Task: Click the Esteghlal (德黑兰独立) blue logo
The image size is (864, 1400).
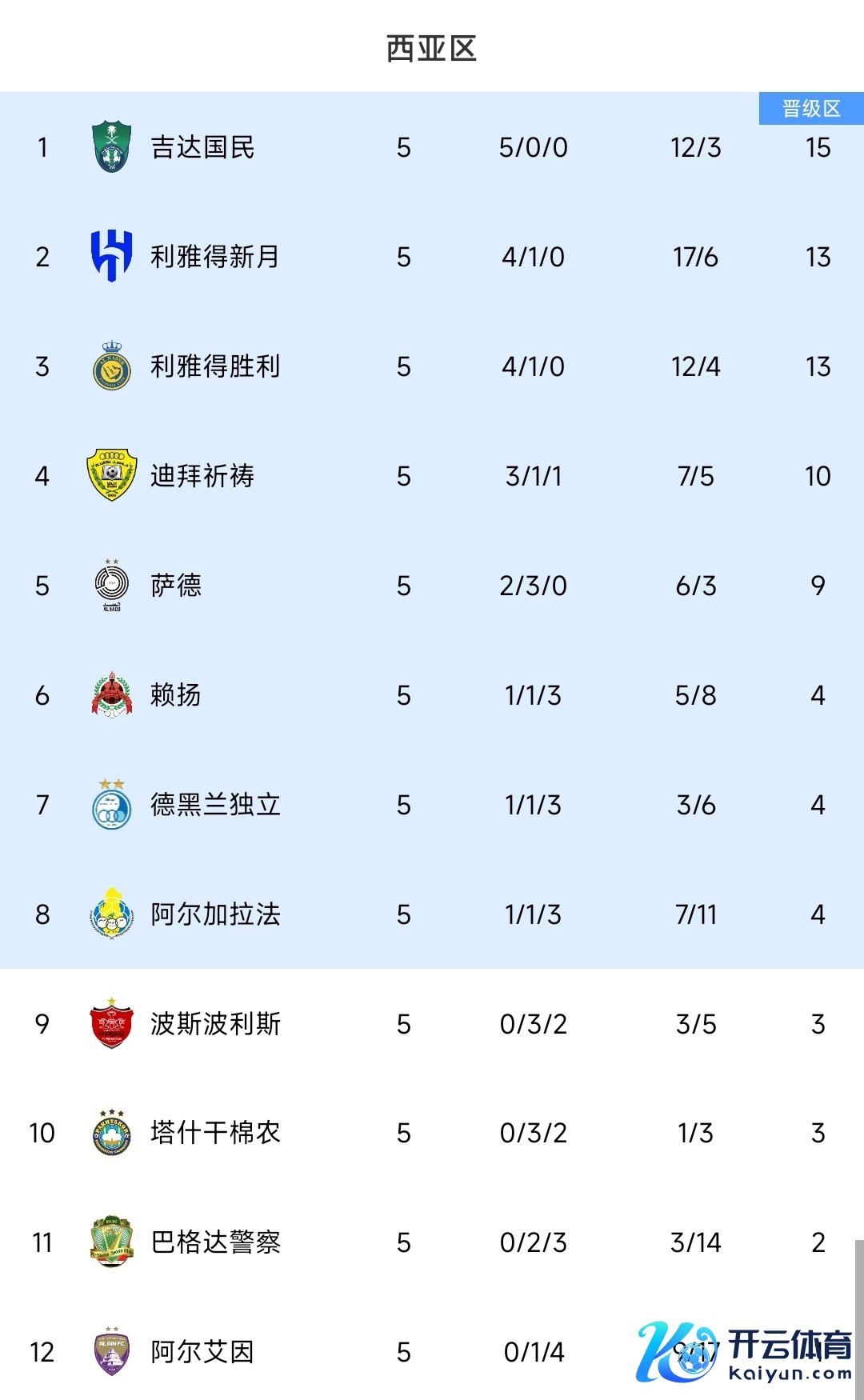Action: coord(111,804)
